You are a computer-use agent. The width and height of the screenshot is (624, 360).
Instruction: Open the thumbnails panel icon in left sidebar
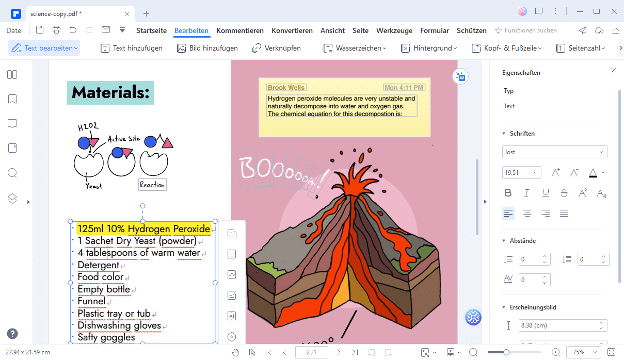click(12, 74)
